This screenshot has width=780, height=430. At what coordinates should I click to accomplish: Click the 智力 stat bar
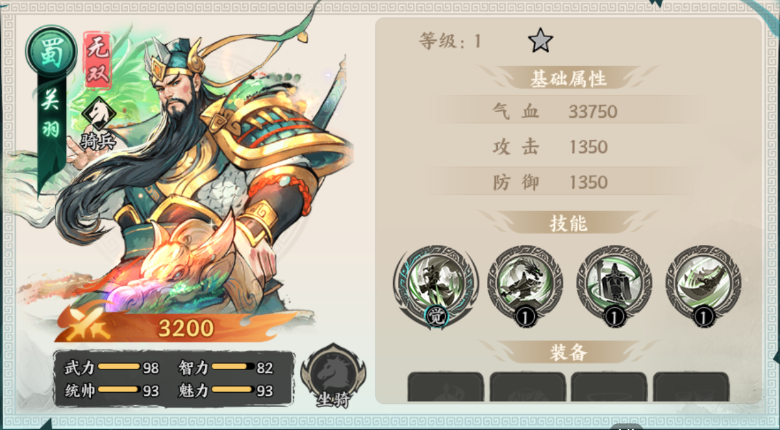233,367
